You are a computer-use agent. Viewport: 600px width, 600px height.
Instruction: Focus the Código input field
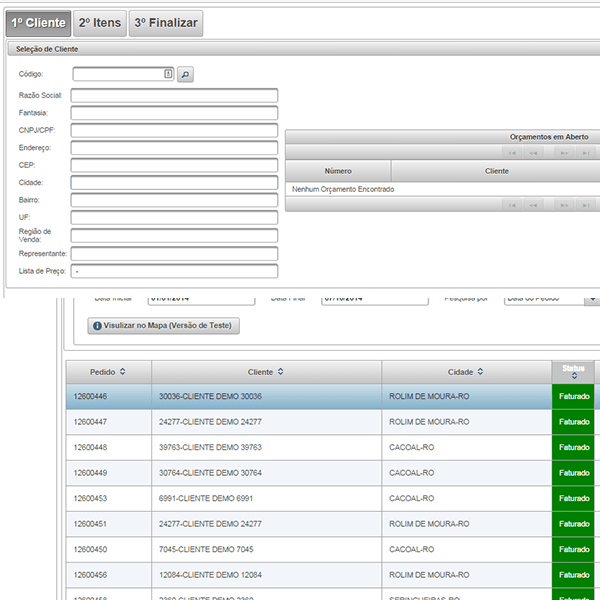pyautogui.click(x=123, y=74)
